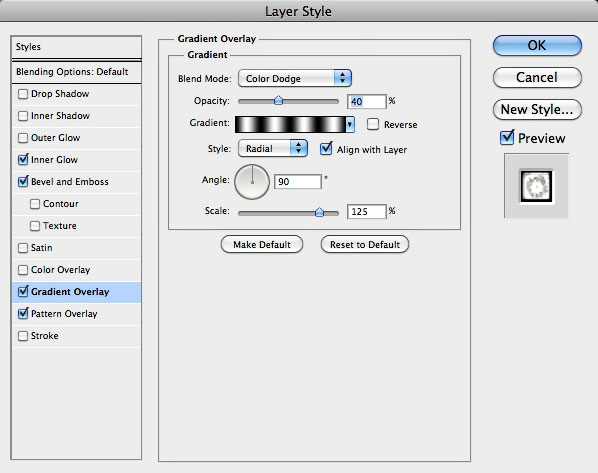
Task: Disable the Inner Glow effect checkbox
Action: click(x=23, y=159)
